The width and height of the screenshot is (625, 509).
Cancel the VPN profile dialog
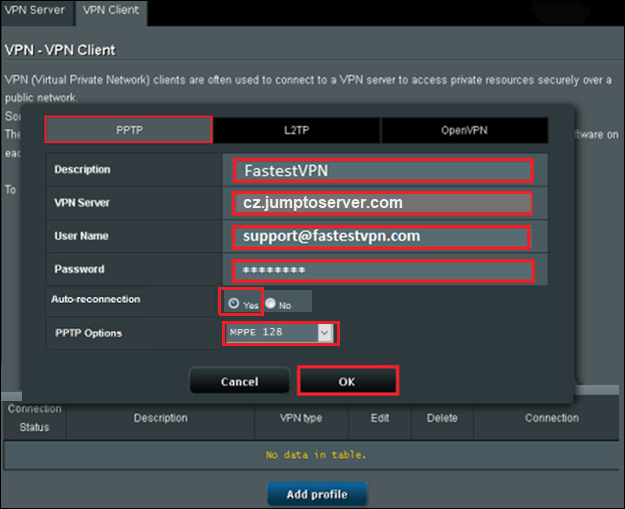click(x=240, y=381)
